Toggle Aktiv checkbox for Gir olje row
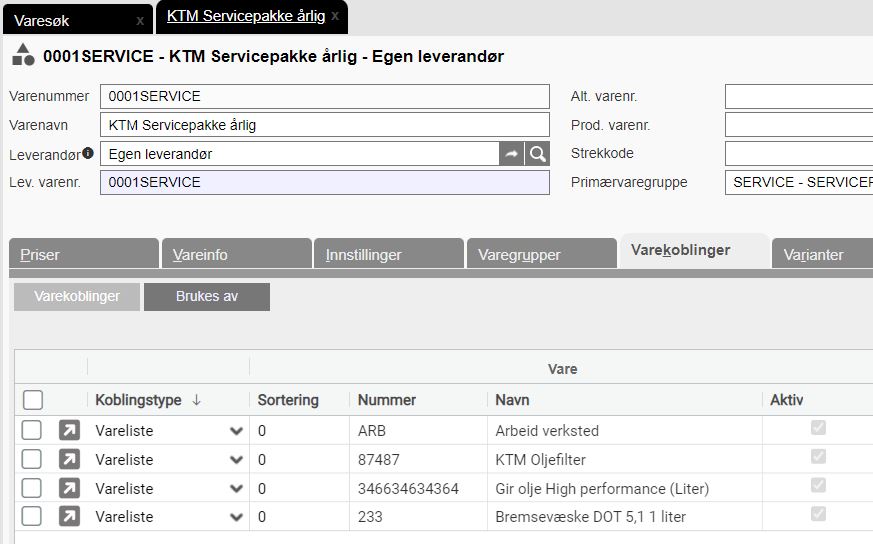873x544 pixels. point(818,485)
